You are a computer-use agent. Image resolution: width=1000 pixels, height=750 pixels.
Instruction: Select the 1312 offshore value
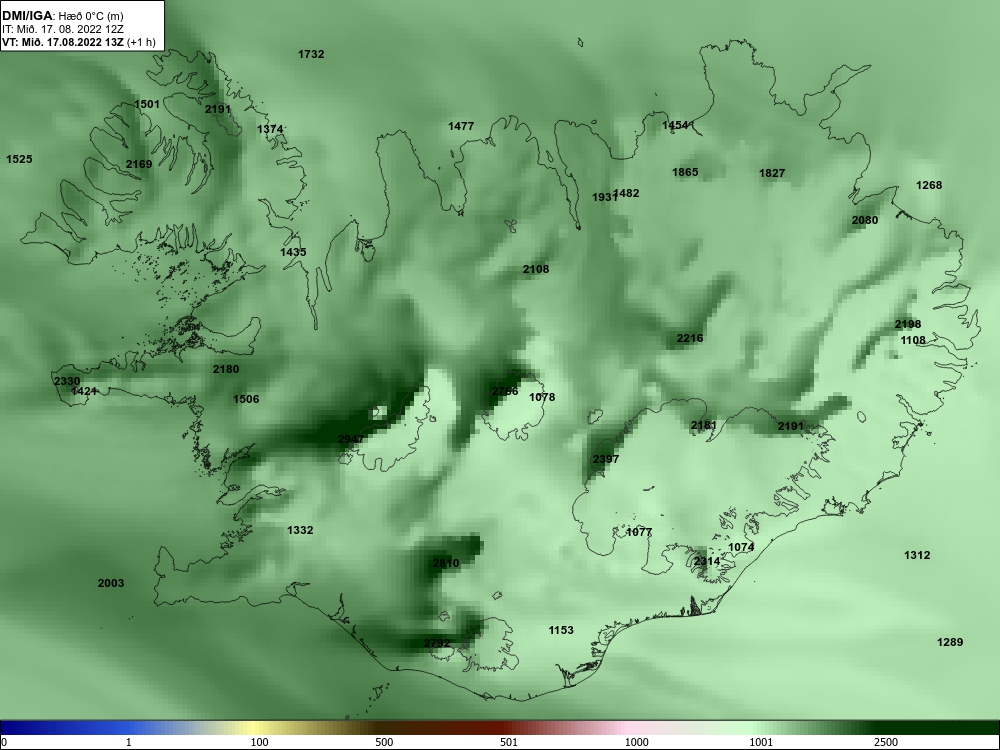pos(917,555)
